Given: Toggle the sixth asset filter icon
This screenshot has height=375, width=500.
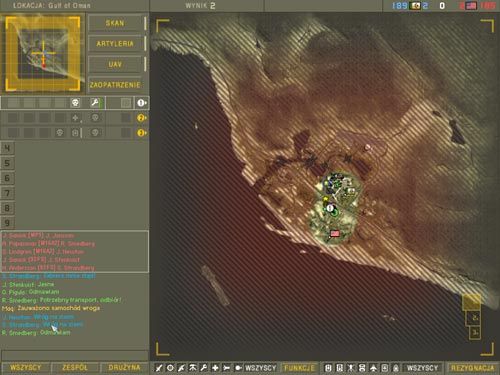Looking at the screenshot, I should pyautogui.click(x=384, y=368).
